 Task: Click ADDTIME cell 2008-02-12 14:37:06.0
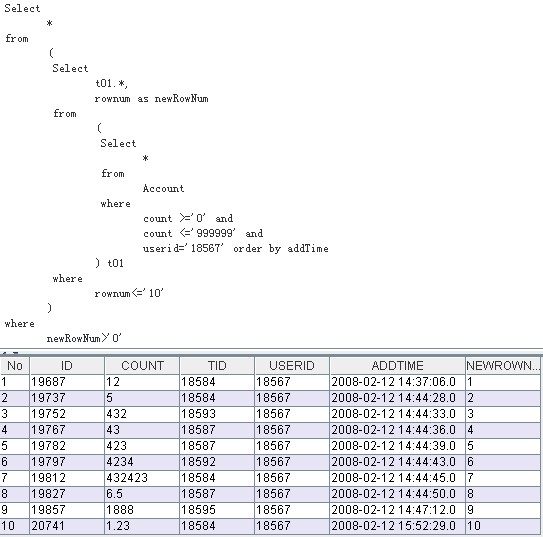pos(397,382)
